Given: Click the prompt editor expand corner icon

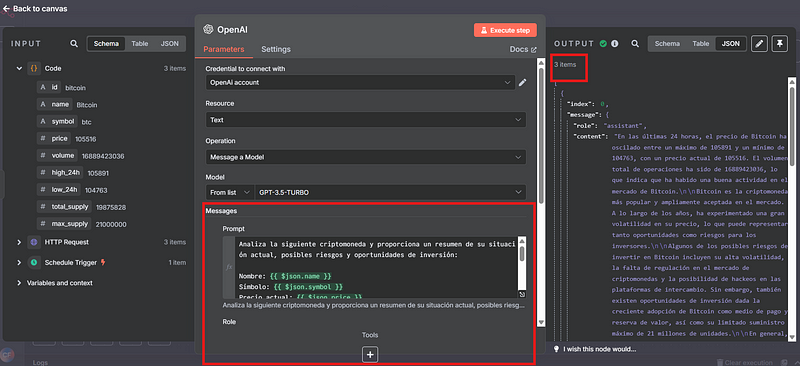Looking at the screenshot, I should pos(522,295).
